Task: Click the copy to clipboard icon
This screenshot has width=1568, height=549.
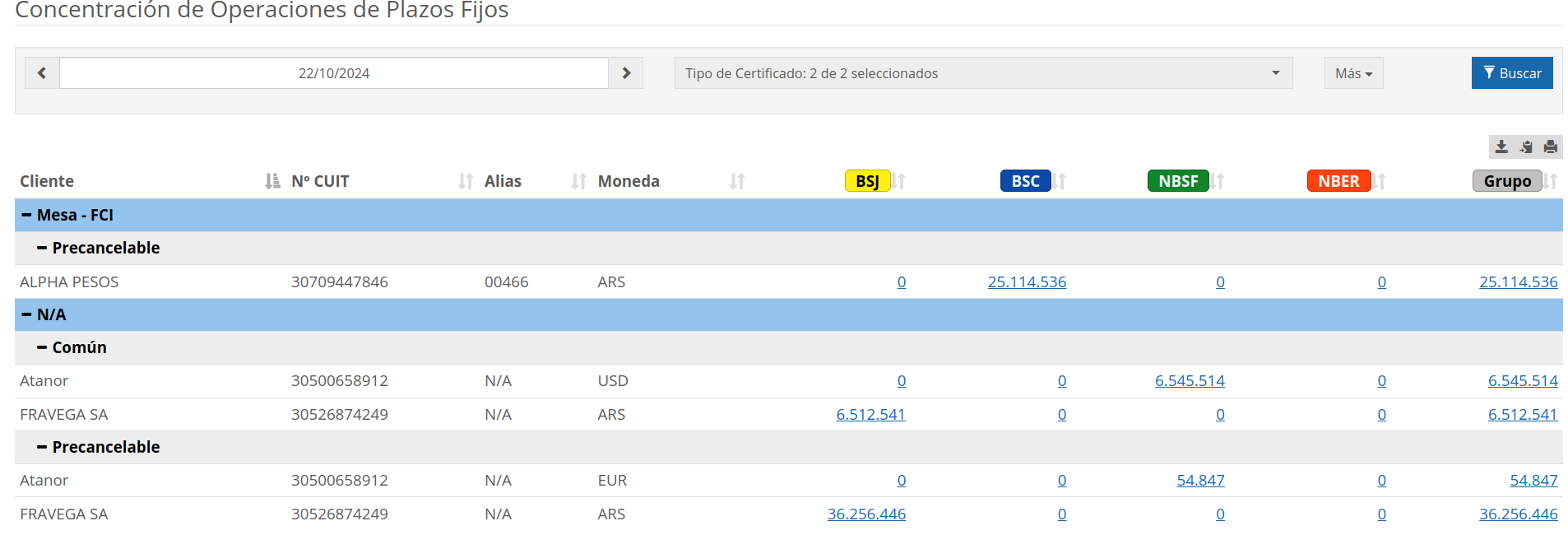Action: click(x=1526, y=147)
